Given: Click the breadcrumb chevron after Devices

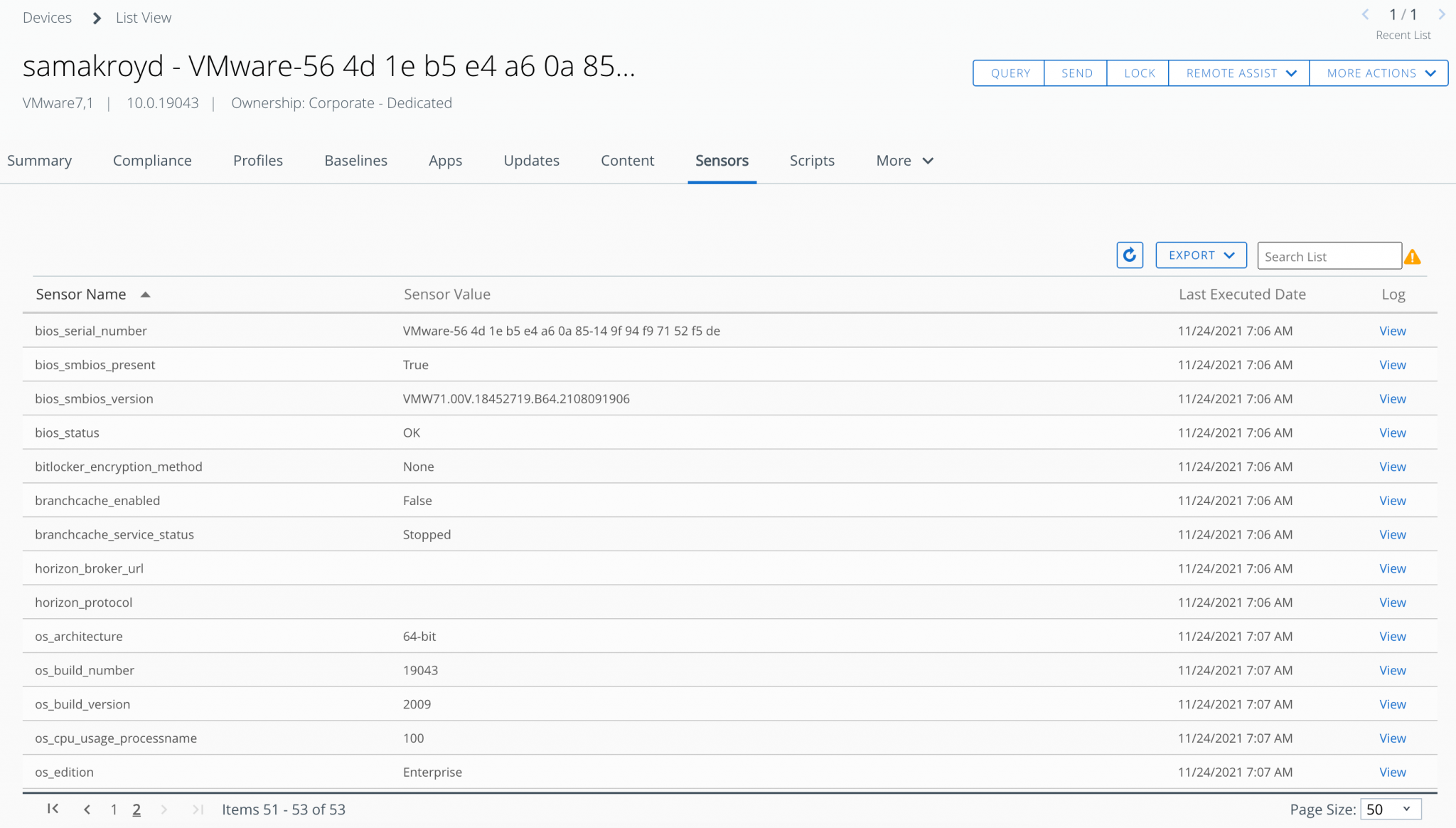Looking at the screenshot, I should pos(96,17).
